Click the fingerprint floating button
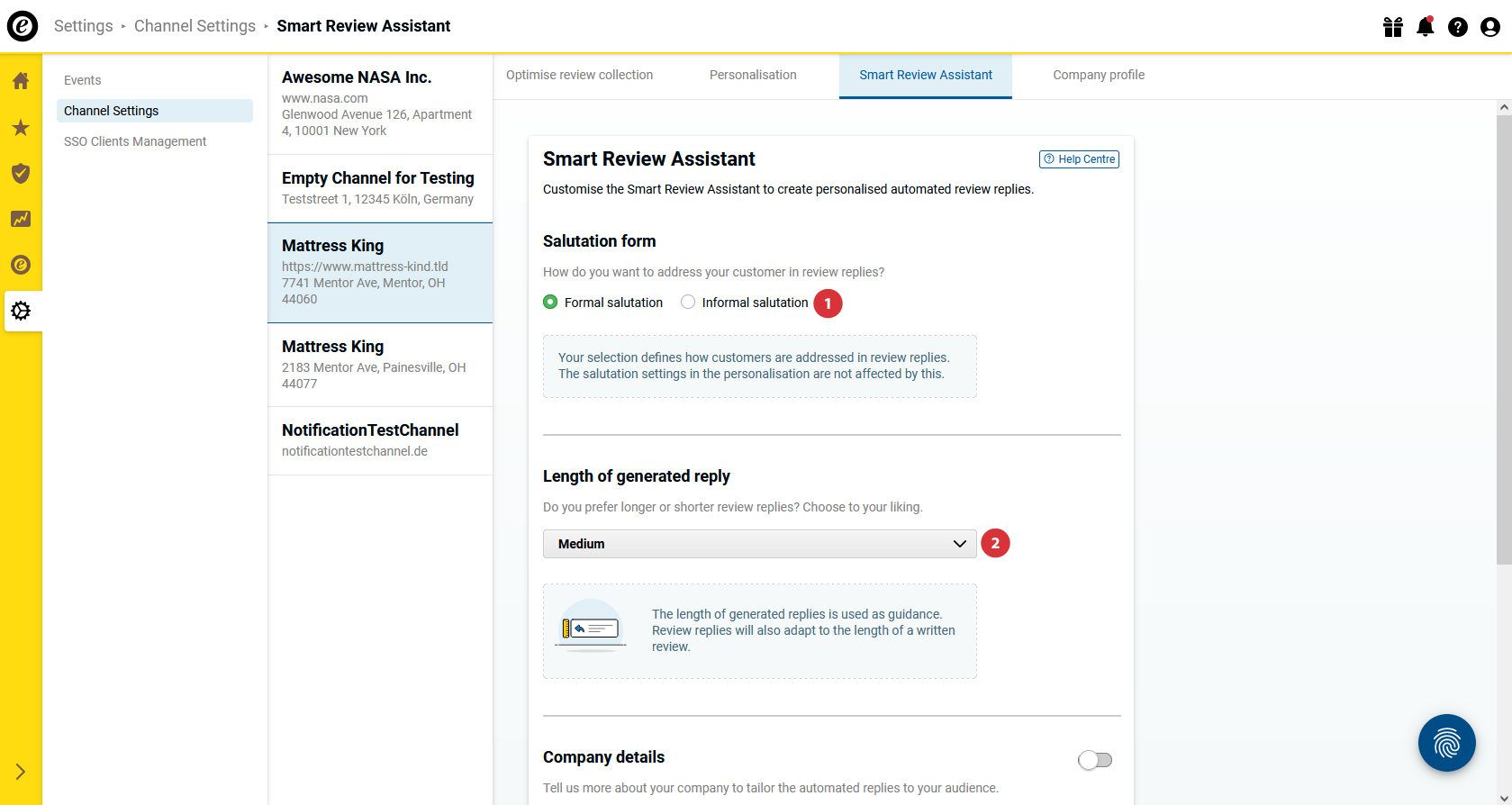The height and width of the screenshot is (805, 1512). click(1447, 743)
